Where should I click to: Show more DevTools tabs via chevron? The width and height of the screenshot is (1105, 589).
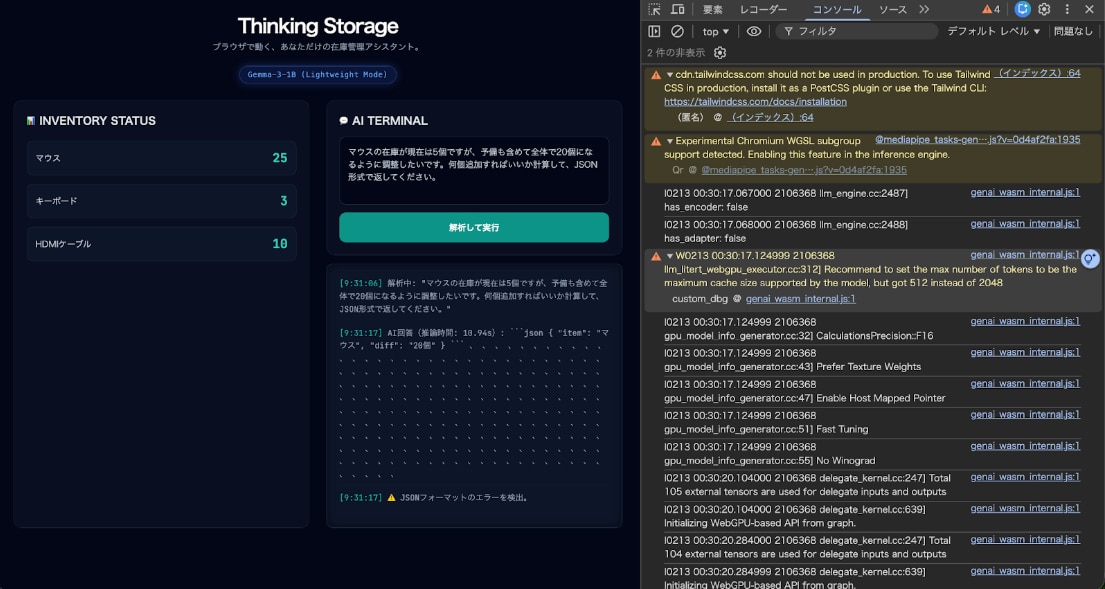click(x=924, y=9)
